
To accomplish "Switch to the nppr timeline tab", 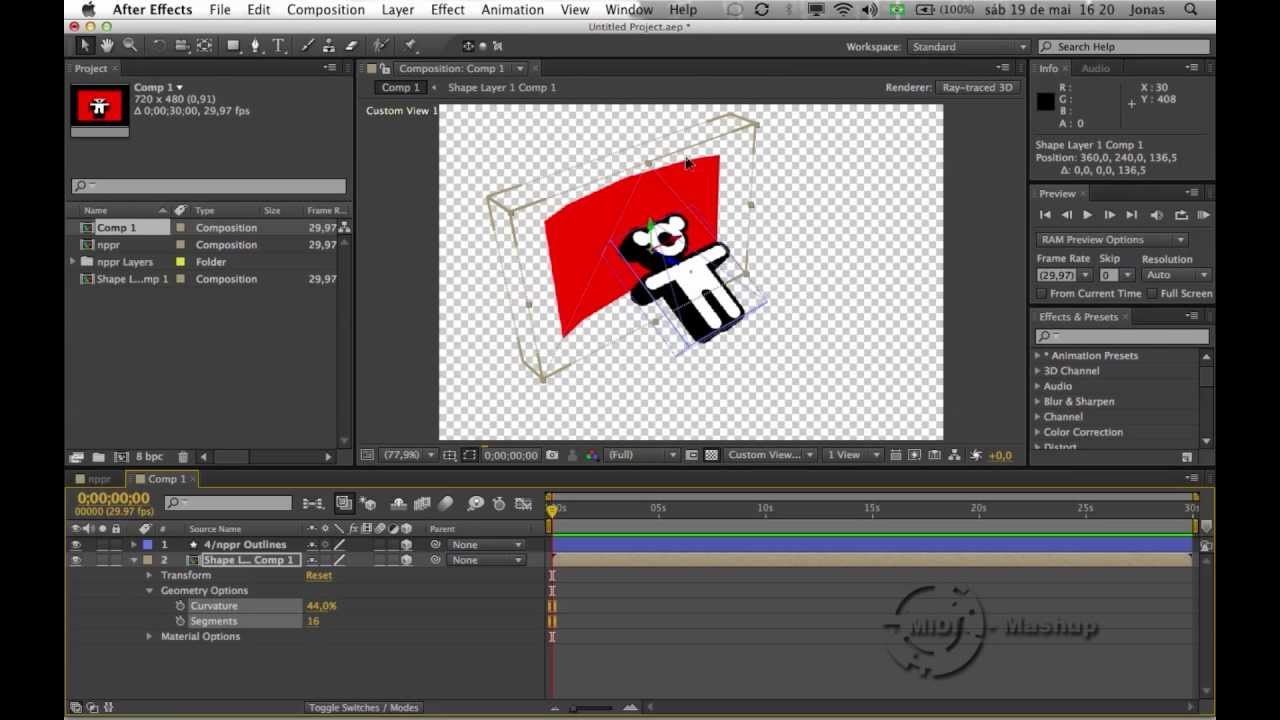I will (x=99, y=479).
